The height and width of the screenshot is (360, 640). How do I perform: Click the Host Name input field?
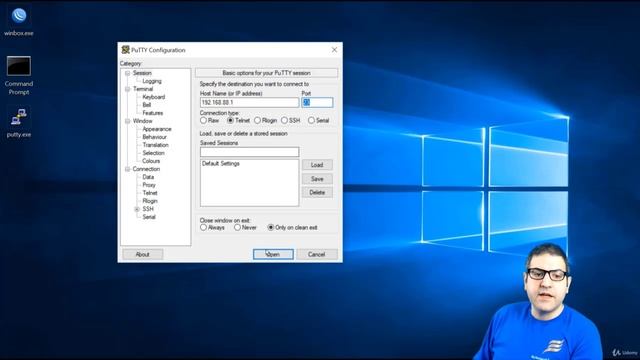(x=249, y=102)
